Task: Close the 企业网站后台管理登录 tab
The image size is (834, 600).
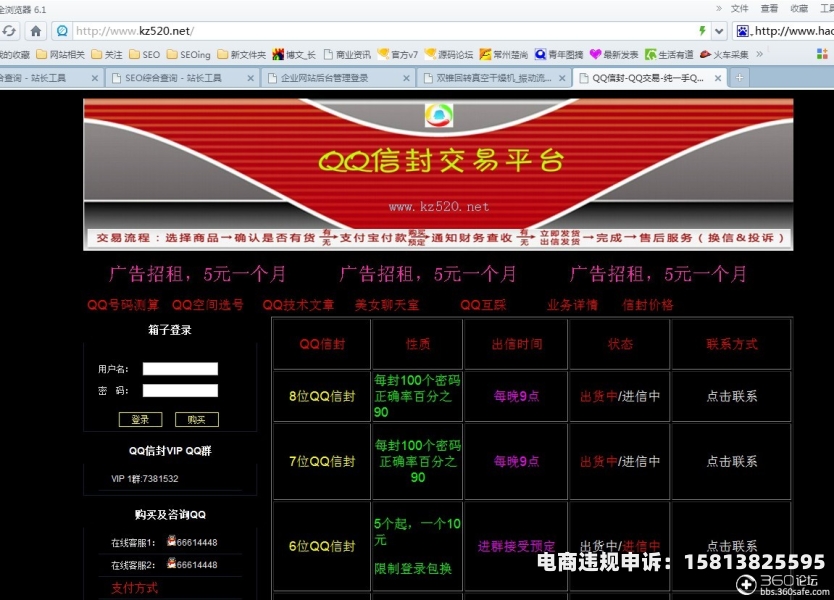Action: click(411, 78)
